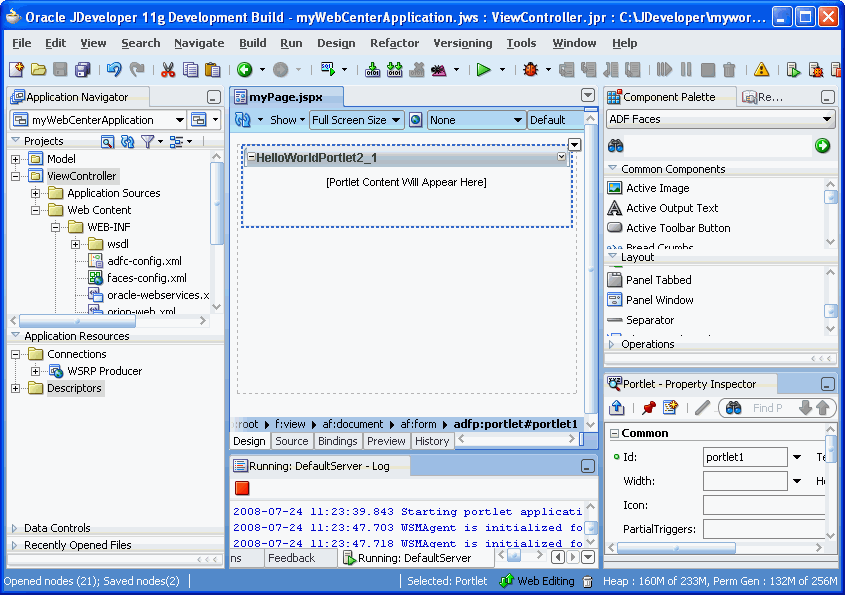The width and height of the screenshot is (845, 595).
Task: Select the faces-config.xml file
Action: point(147,278)
